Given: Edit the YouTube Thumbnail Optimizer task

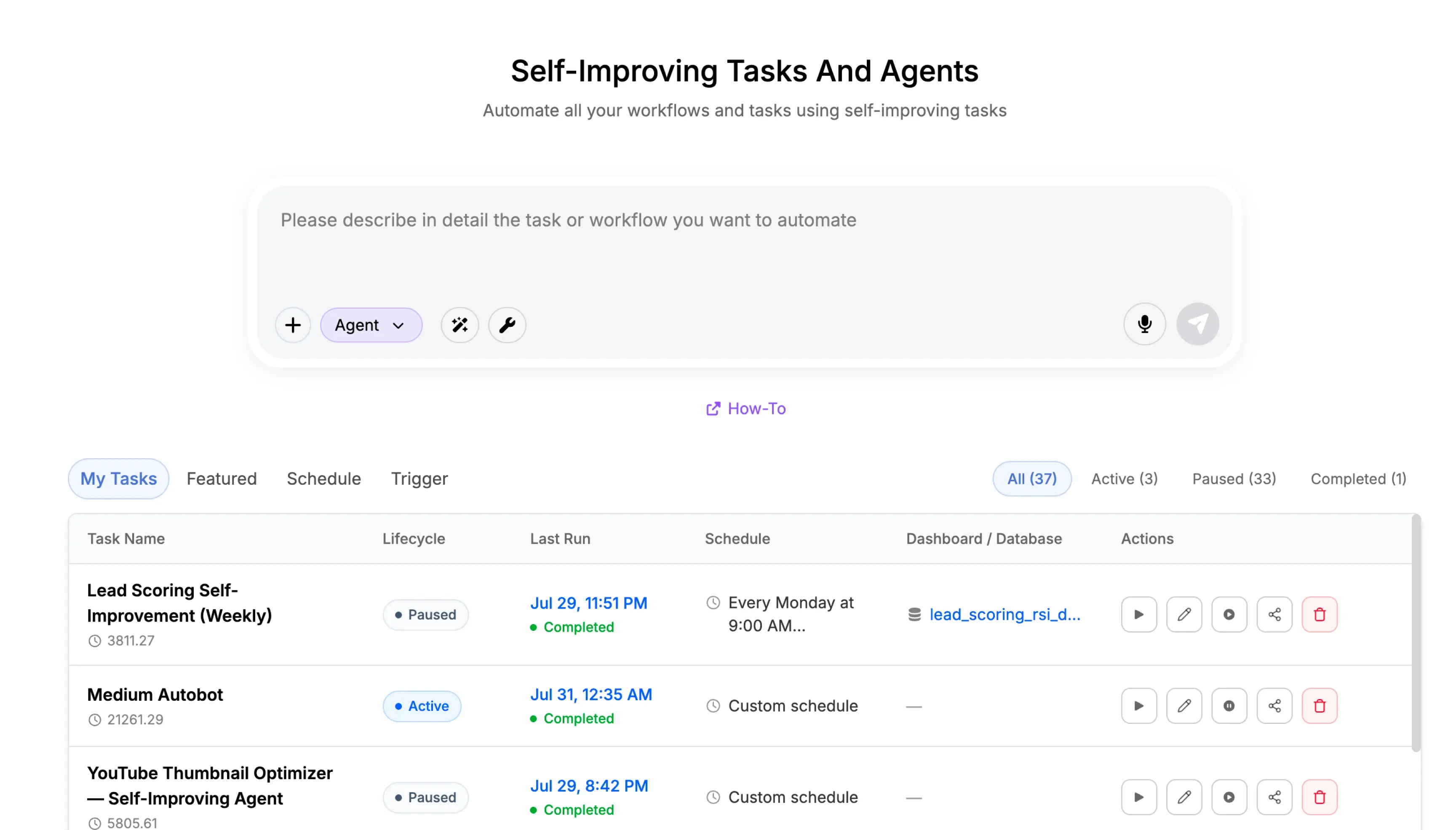Looking at the screenshot, I should [1184, 797].
